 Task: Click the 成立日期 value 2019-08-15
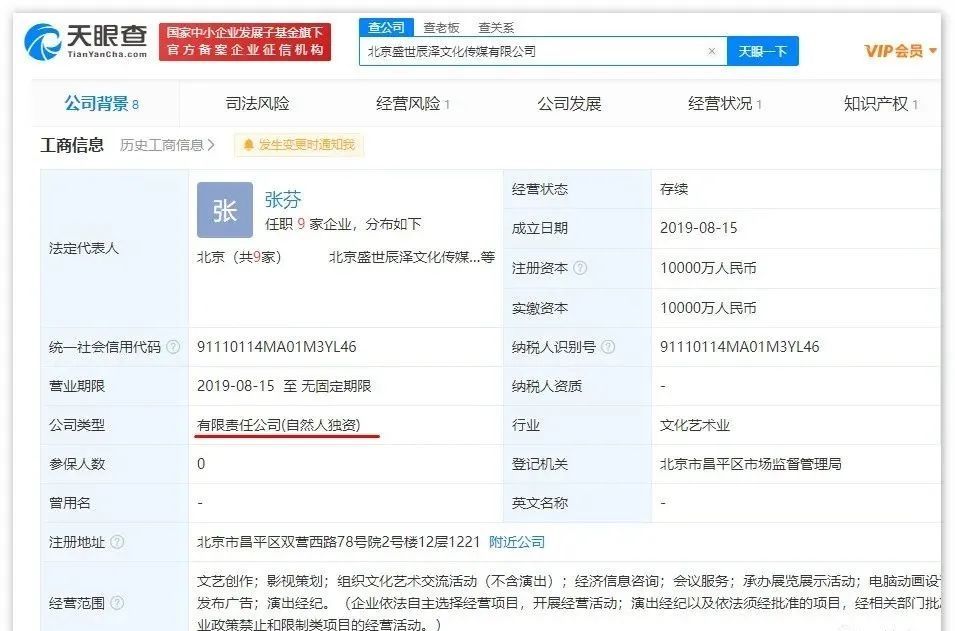pyautogui.click(x=699, y=228)
